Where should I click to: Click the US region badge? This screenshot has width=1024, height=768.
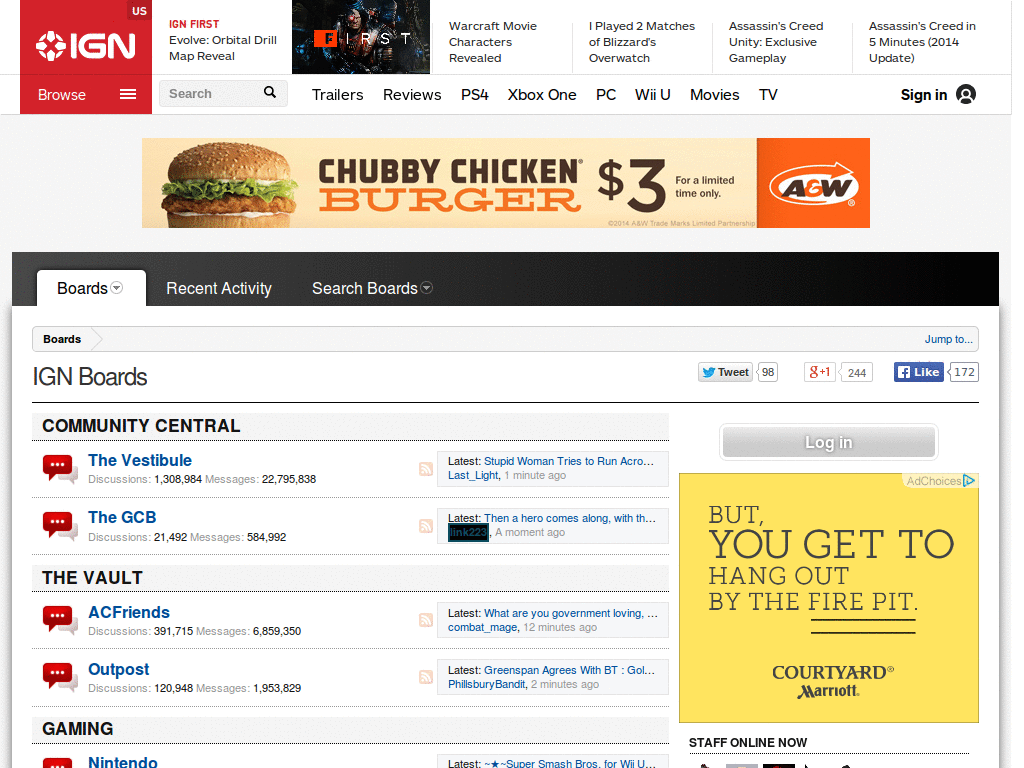[139, 10]
